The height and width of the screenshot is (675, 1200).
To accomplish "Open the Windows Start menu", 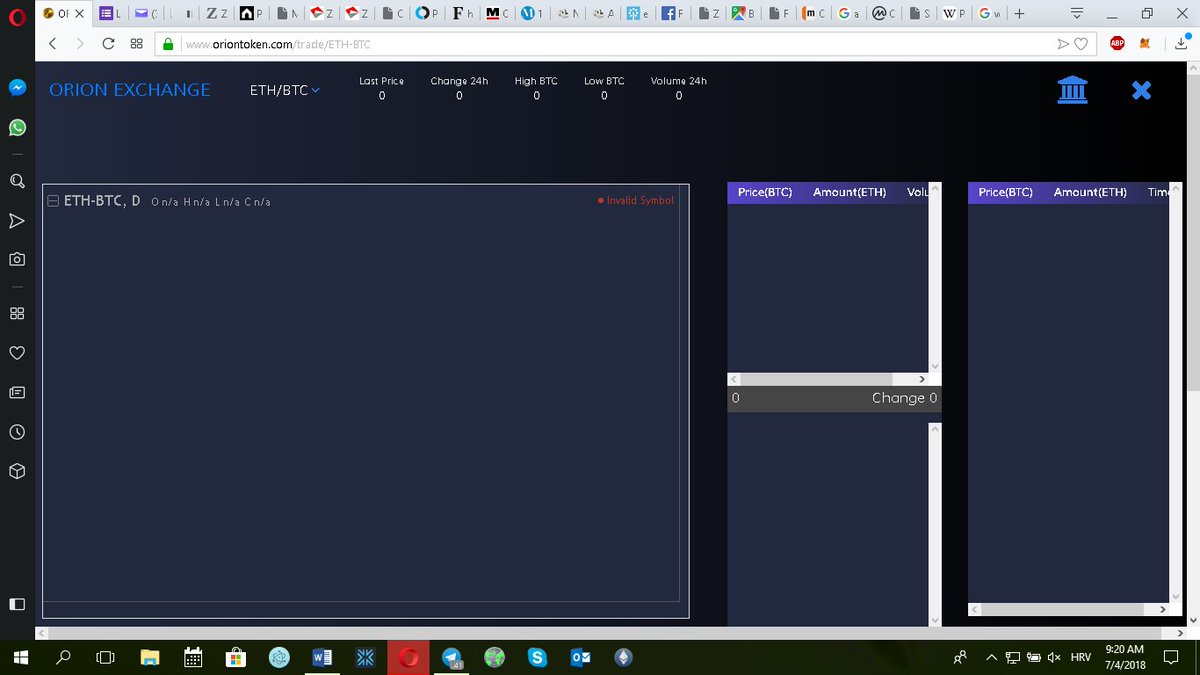I will pos(20,657).
